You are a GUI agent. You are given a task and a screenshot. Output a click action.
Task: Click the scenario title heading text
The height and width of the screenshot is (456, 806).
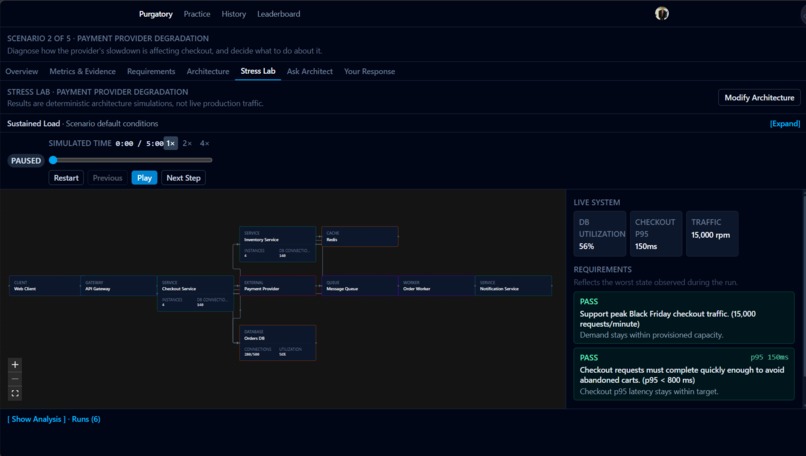(108, 39)
